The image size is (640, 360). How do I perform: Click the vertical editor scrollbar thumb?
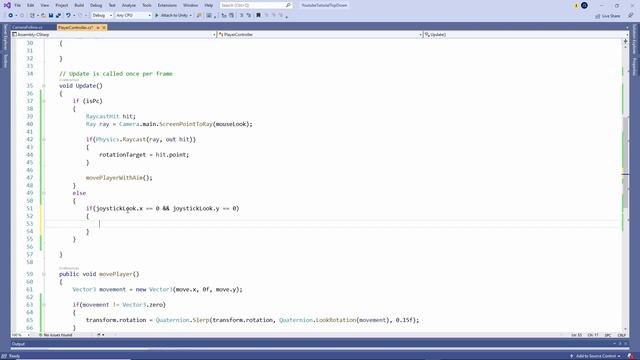click(625, 163)
